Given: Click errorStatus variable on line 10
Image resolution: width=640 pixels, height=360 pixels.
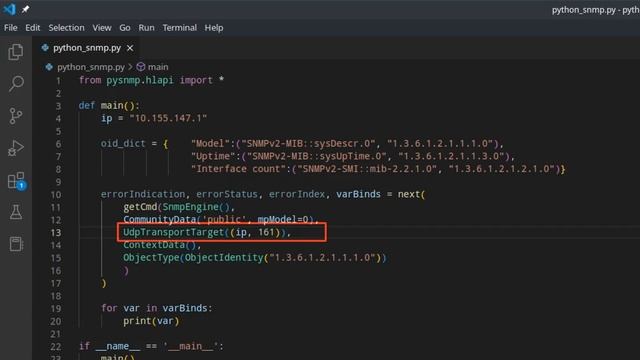Looking at the screenshot, I should point(227,194).
